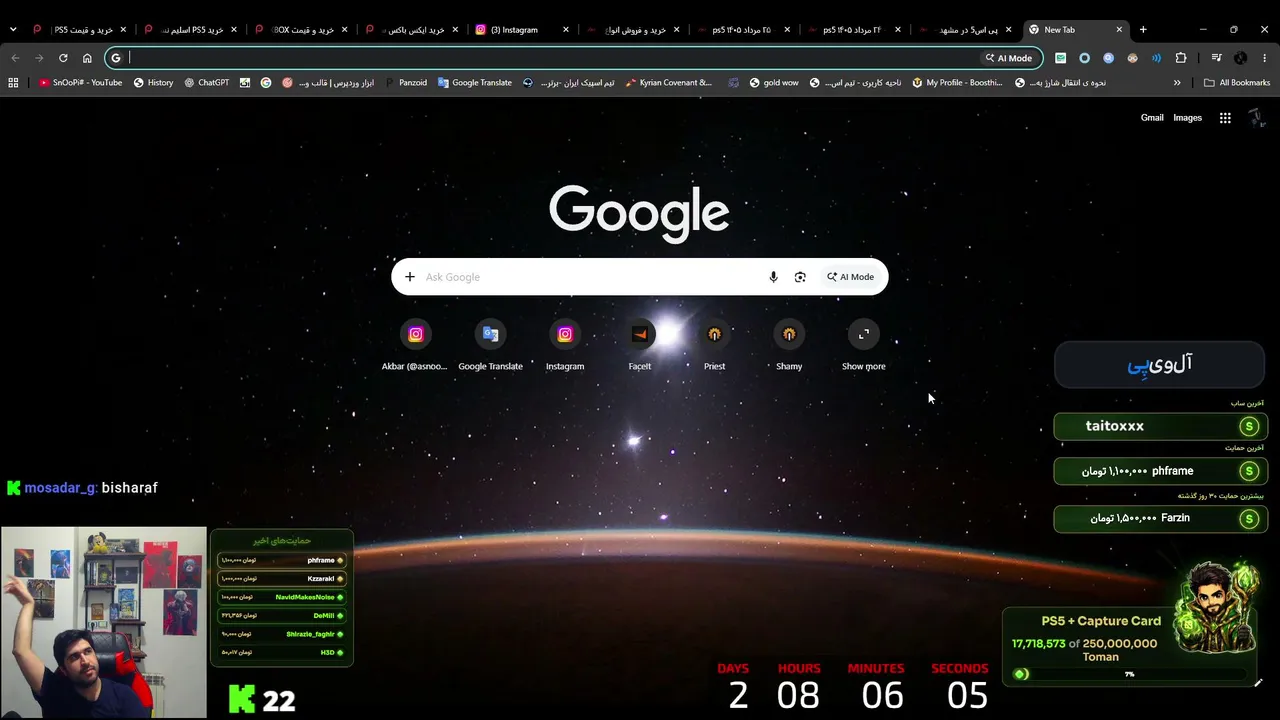Click the taitoxxx subscriber name
The height and width of the screenshot is (720, 1280).
[x=1114, y=426]
